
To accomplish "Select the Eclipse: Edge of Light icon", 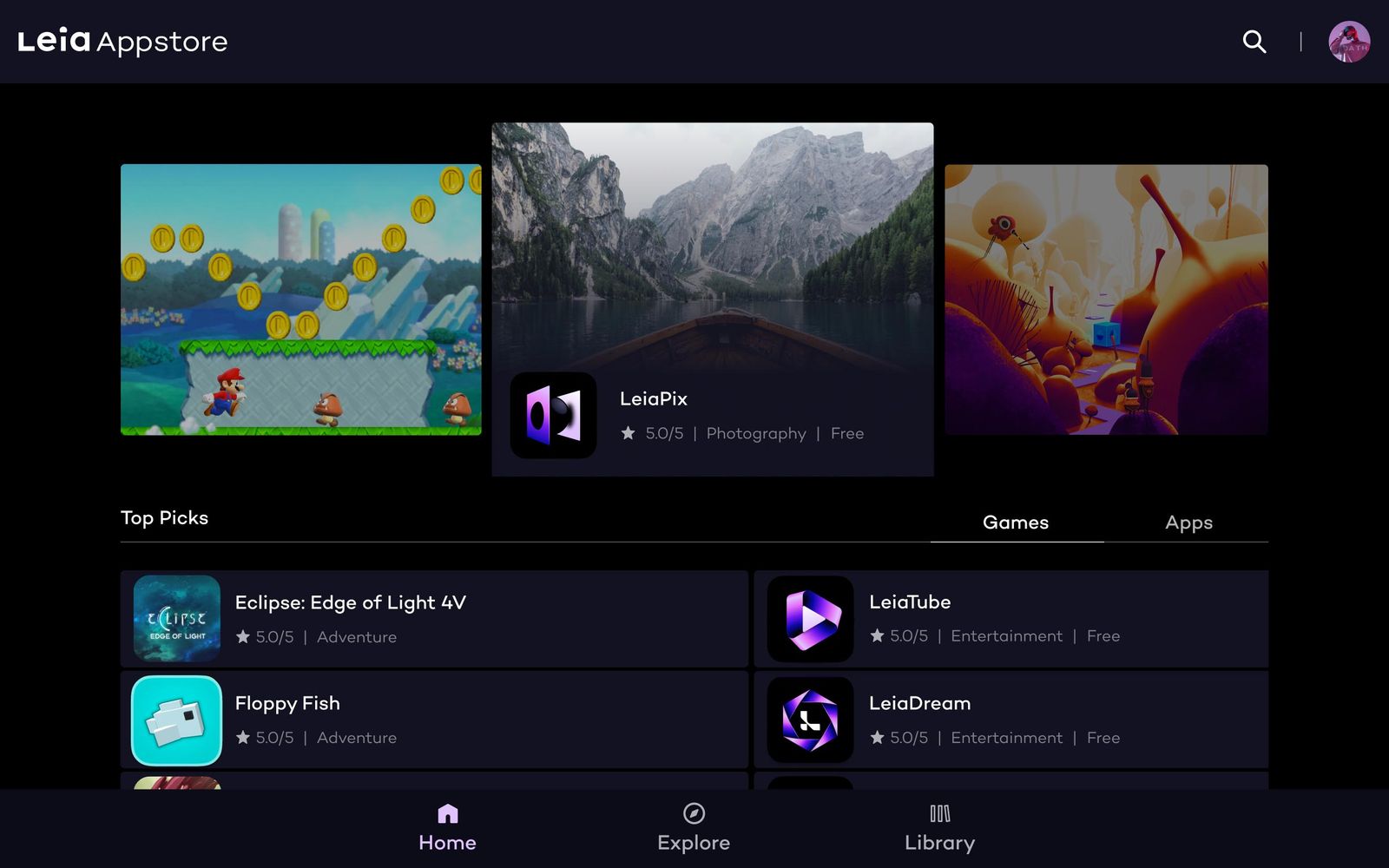I will (x=177, y=619).
